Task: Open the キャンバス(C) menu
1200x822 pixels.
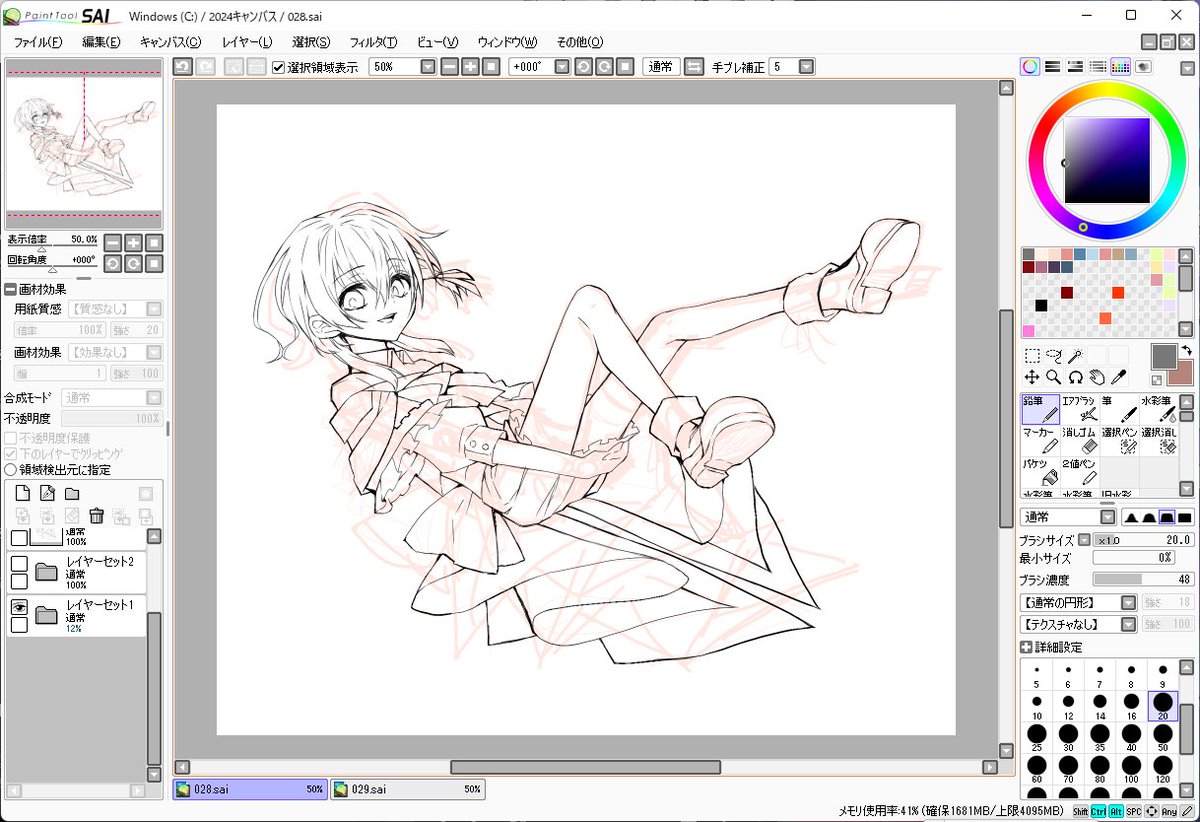Action: pyautogui.click(x=170, y=42)
